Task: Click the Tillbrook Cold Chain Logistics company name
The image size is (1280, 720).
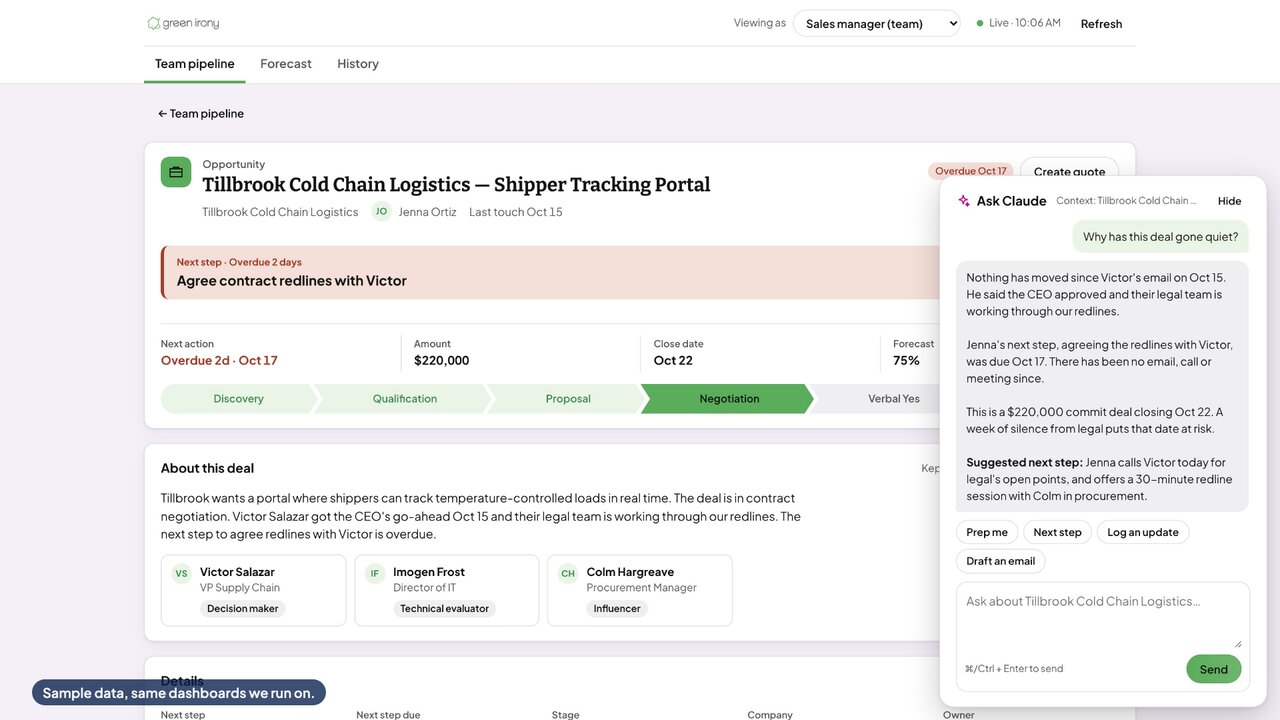Action: click(x=280, y=212)
